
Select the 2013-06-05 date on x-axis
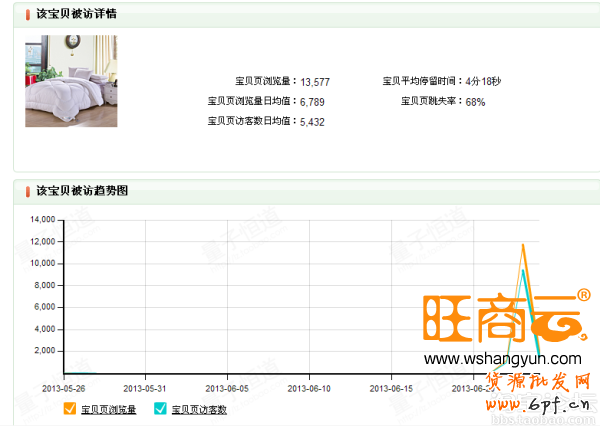228,387
